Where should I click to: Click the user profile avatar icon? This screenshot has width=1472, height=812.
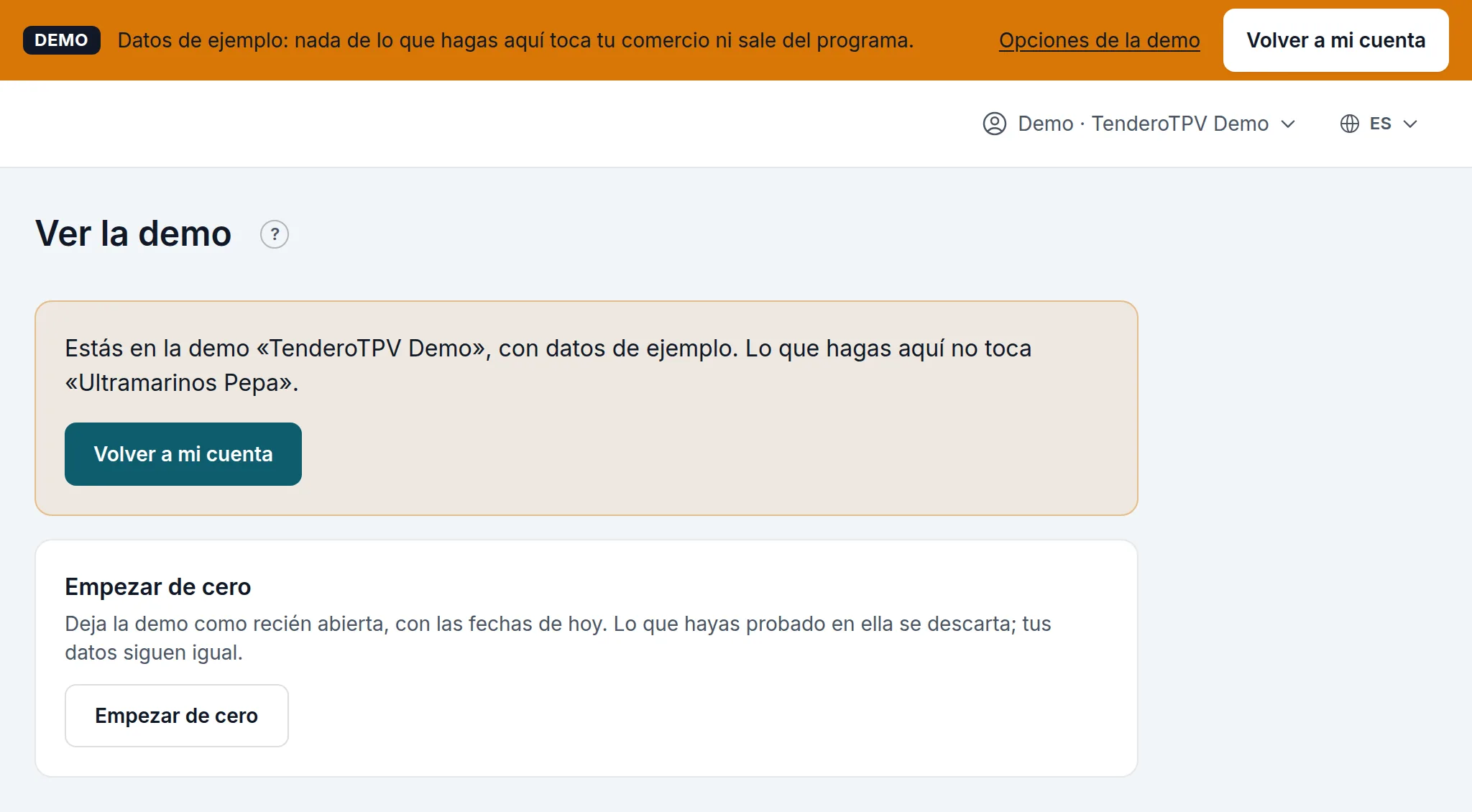point(994,124)
